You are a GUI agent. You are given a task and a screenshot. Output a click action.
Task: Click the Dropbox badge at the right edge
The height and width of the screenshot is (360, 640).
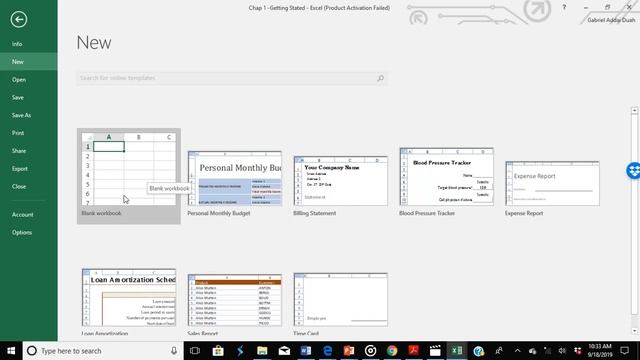coord(633,171)
